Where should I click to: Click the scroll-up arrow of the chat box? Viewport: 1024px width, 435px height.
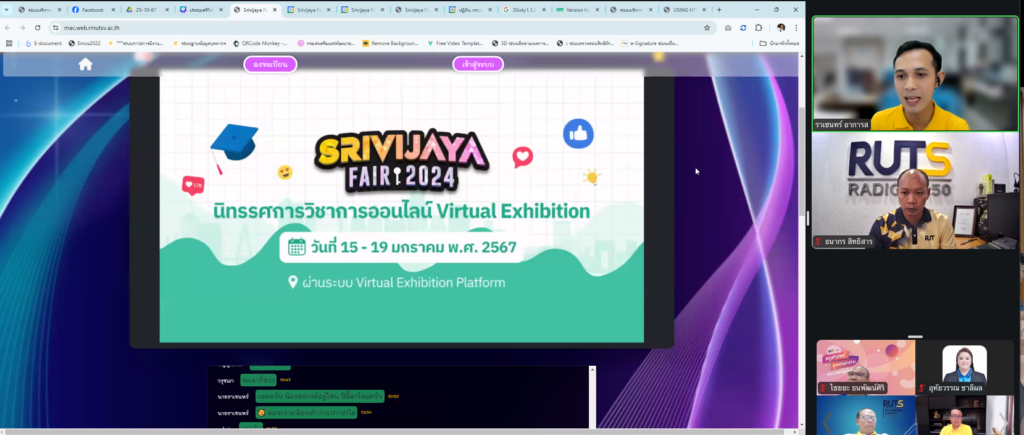pyautogui.click(x=592, y=370)
